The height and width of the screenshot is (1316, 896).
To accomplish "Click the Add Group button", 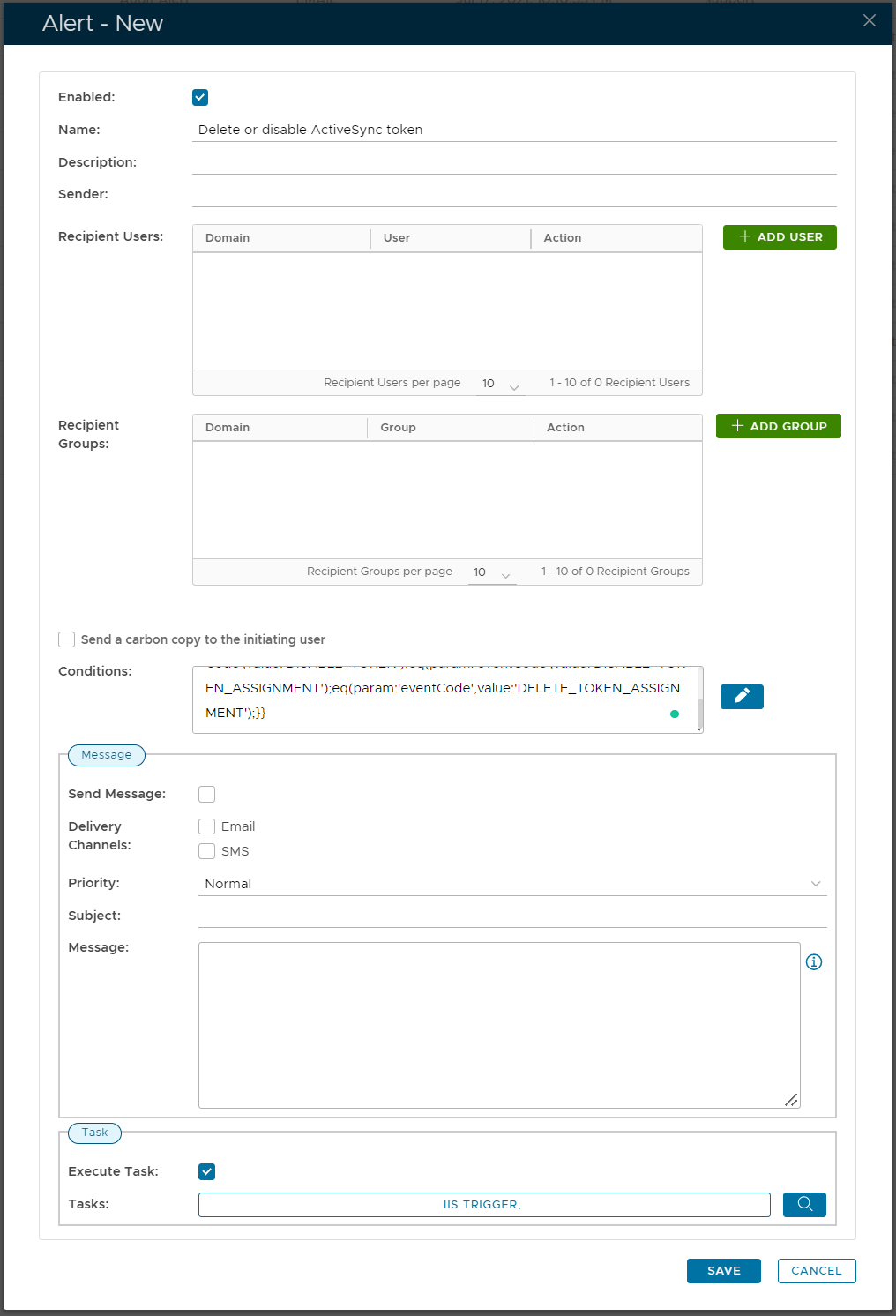I will (x=778, y=427).
